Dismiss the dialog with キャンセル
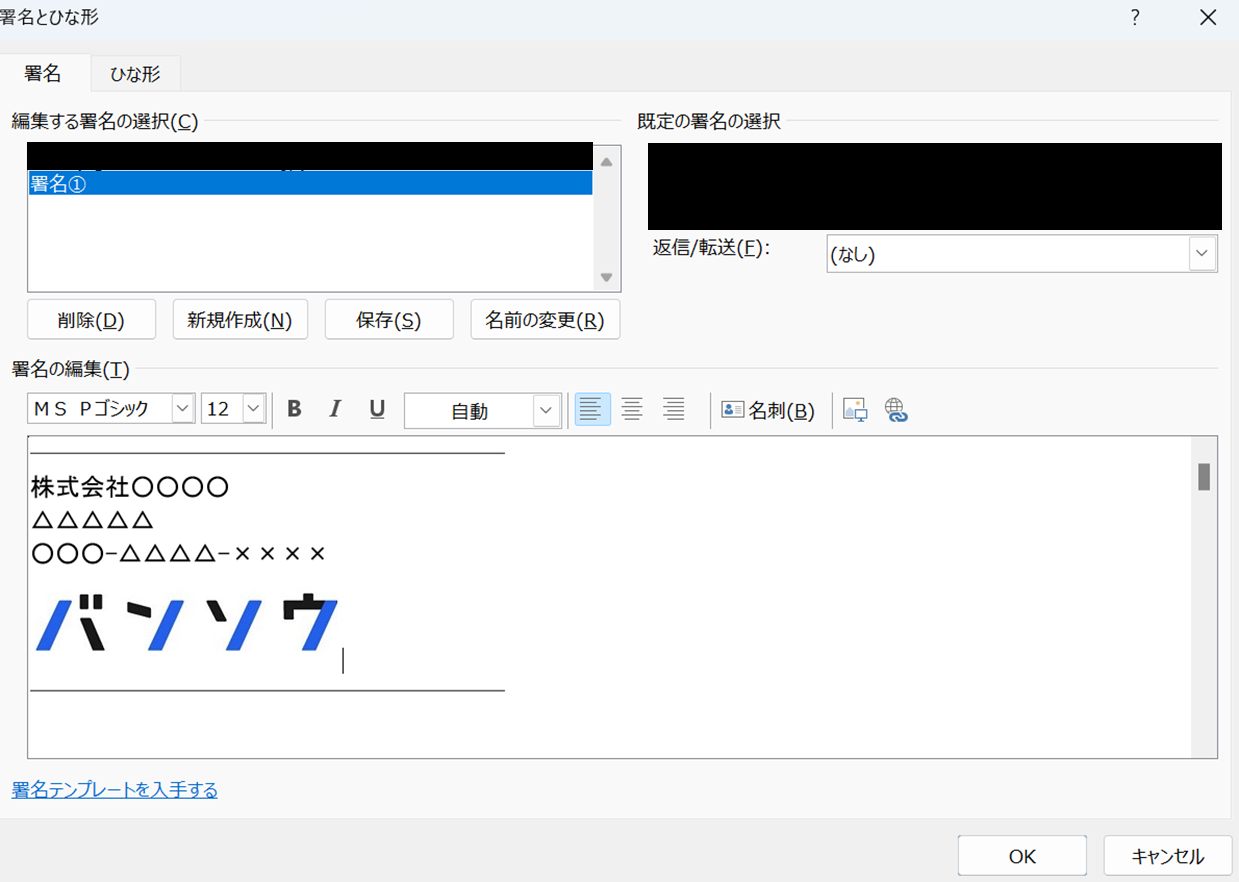 click(1168, 857)
